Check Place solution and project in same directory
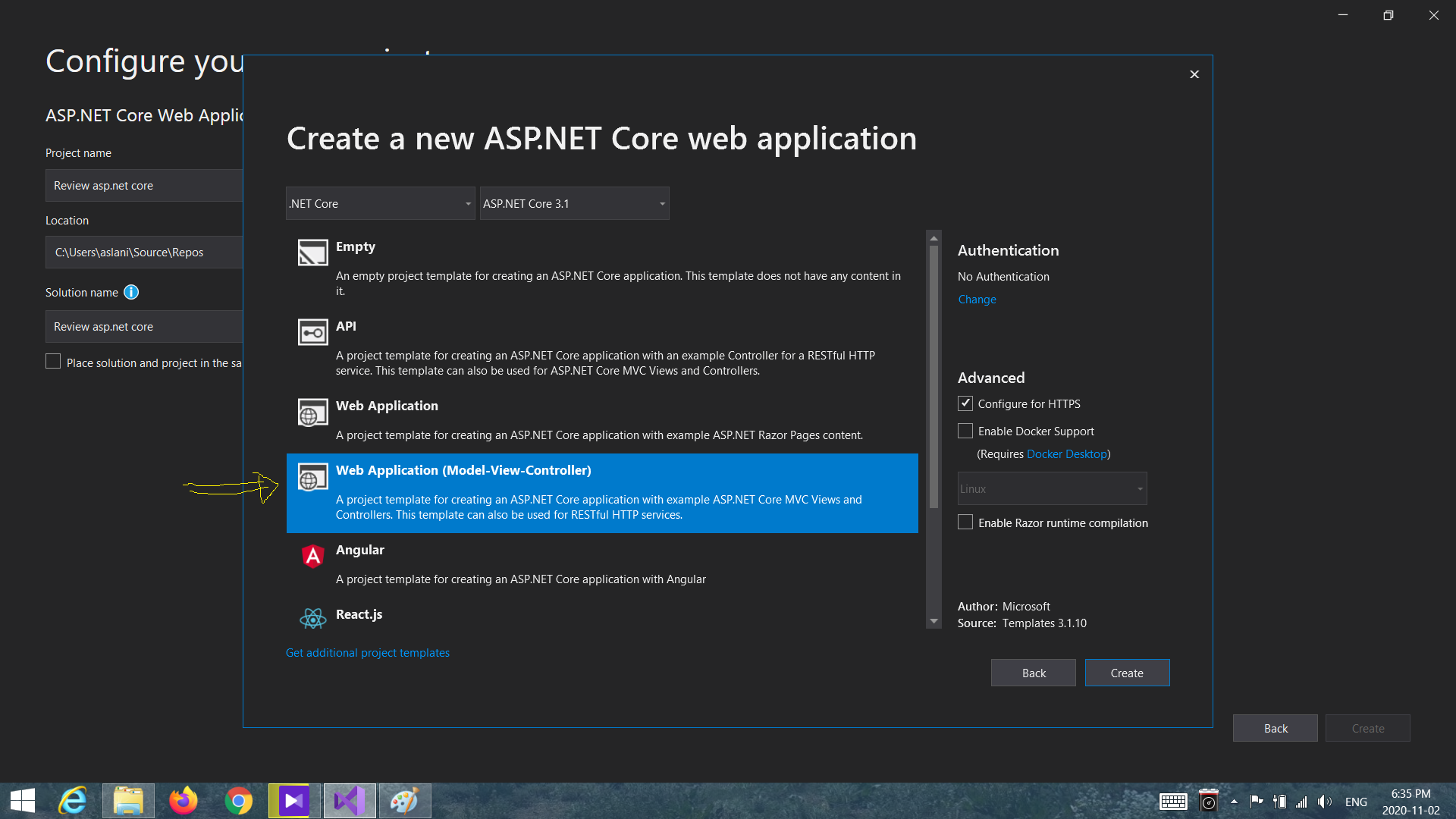The width and height of the screenshot is (1456, 819). point(53,362)
